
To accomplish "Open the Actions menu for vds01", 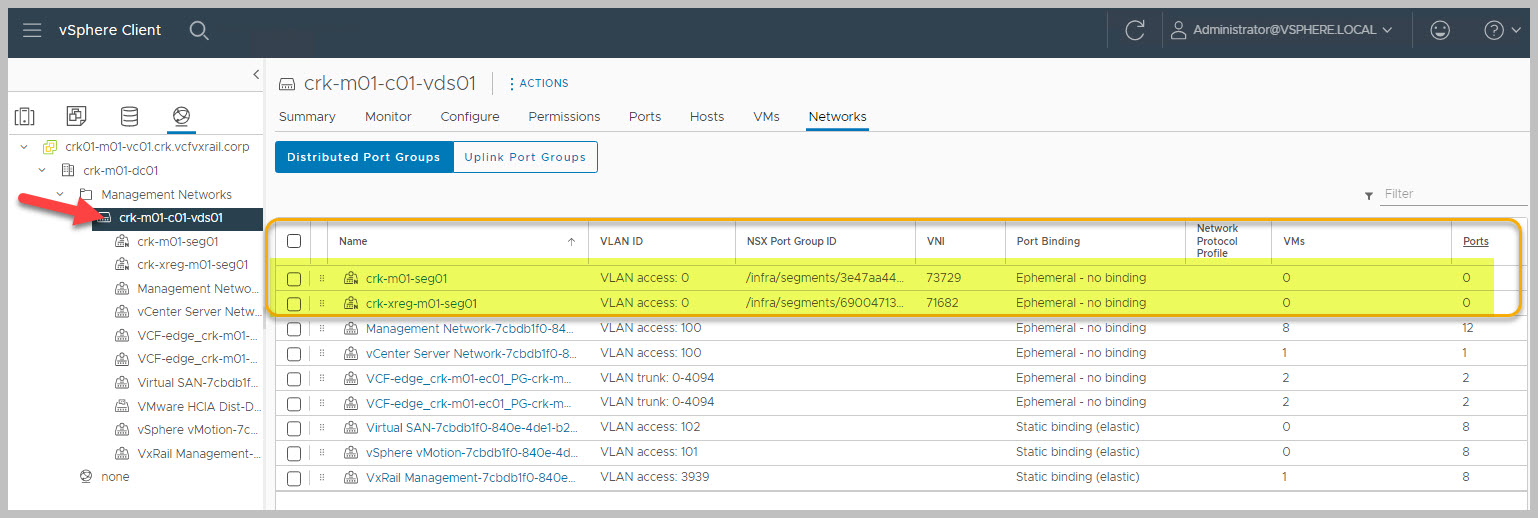I will [539, 83].
